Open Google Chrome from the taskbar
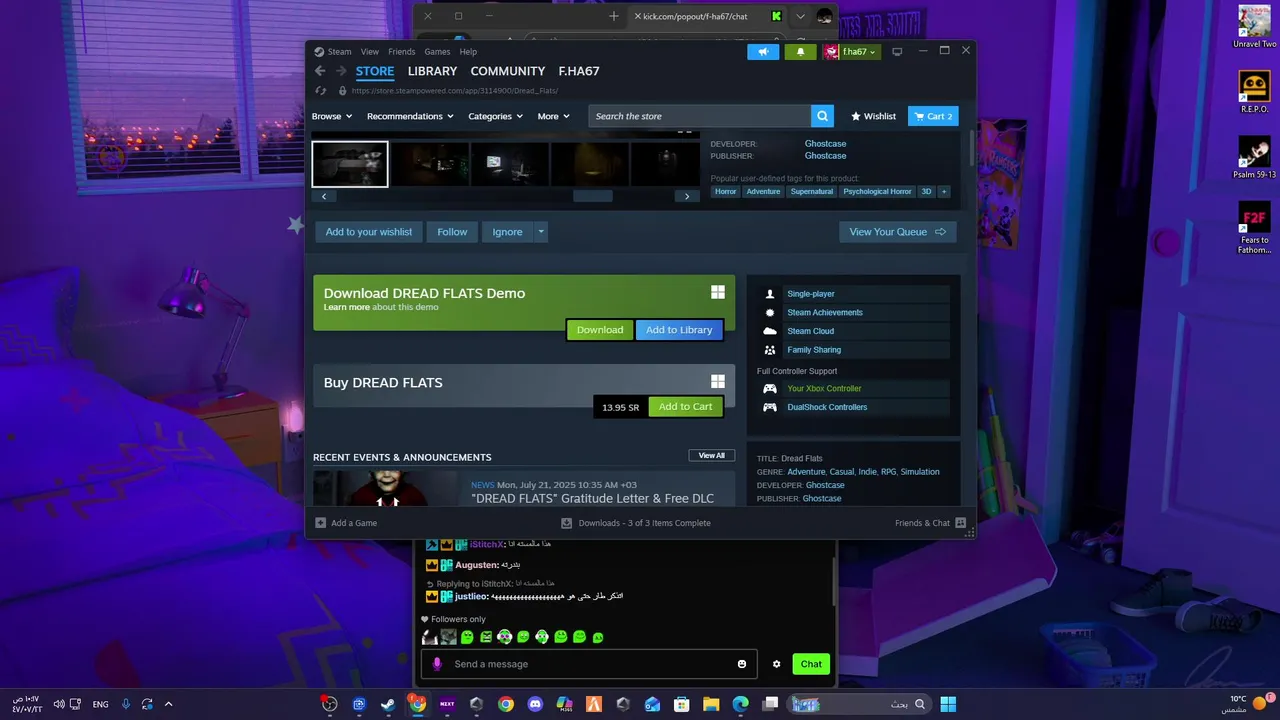The image size is (1280, 720). click(x=506, y=704)
